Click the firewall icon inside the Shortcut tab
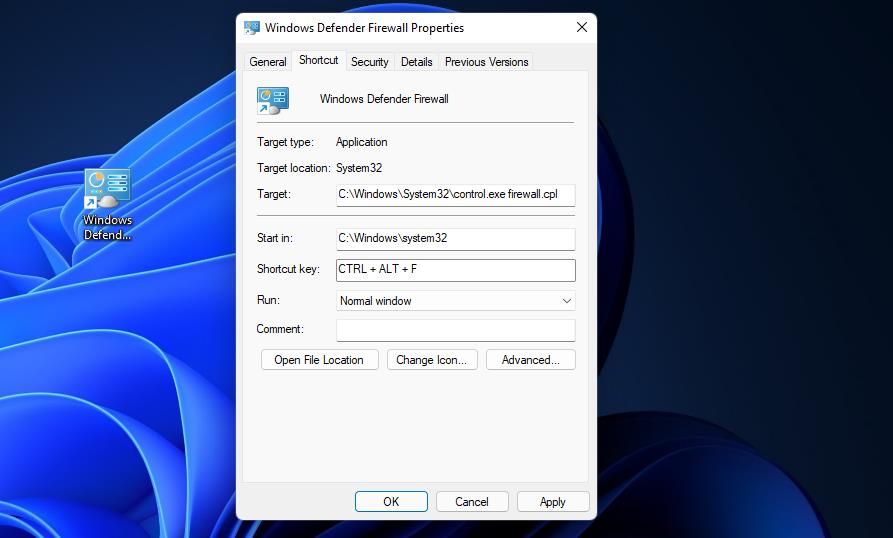 273,101
